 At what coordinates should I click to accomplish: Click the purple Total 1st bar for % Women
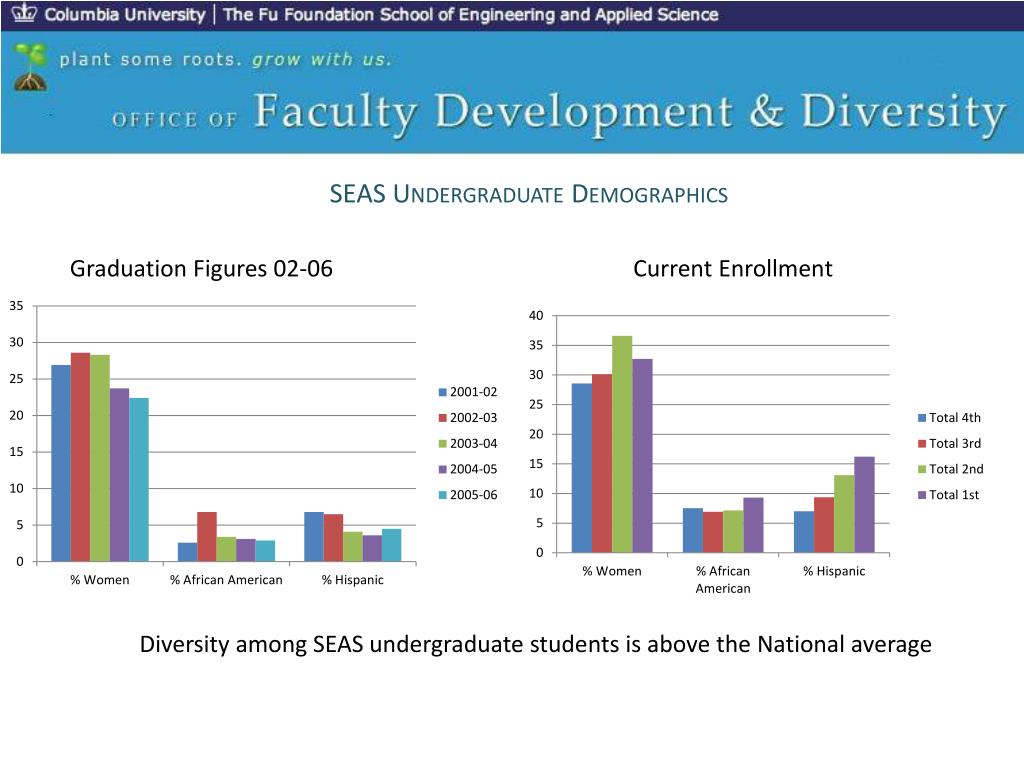[x=642, y=456]
